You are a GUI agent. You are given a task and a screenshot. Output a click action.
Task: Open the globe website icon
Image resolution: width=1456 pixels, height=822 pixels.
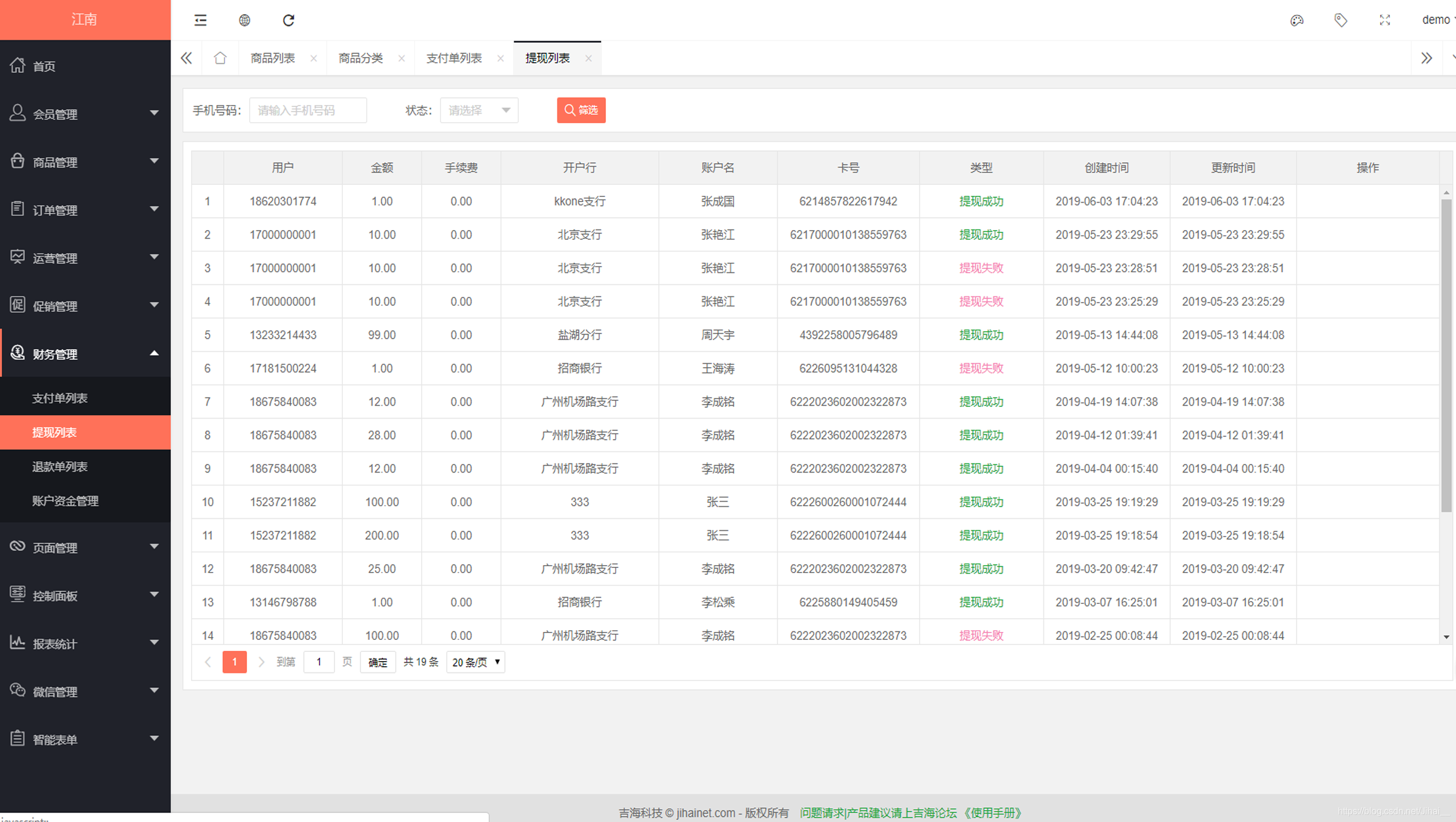tap(244, 21)
